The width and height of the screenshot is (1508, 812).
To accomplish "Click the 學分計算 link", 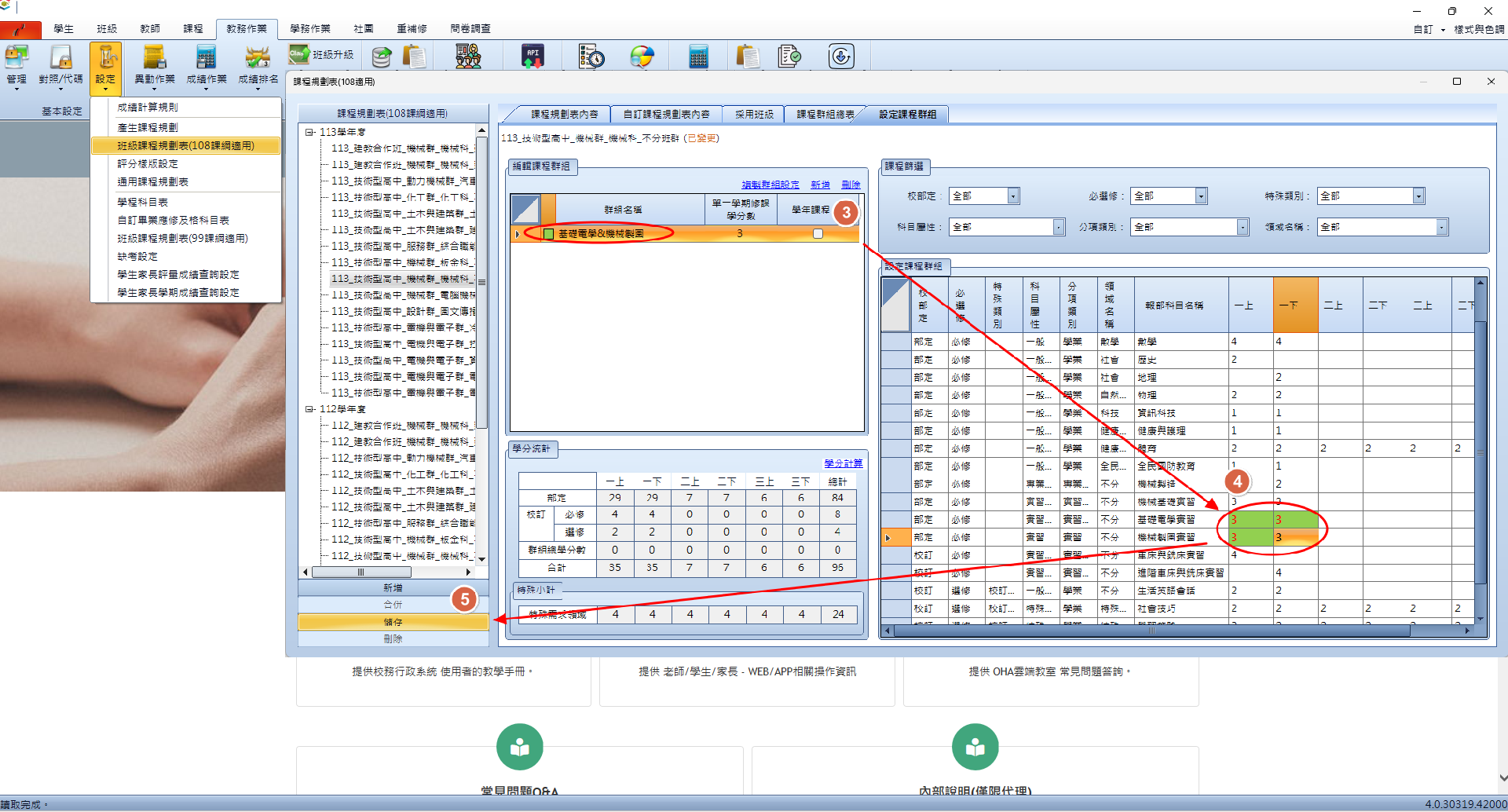I will [x=843, y=463].
